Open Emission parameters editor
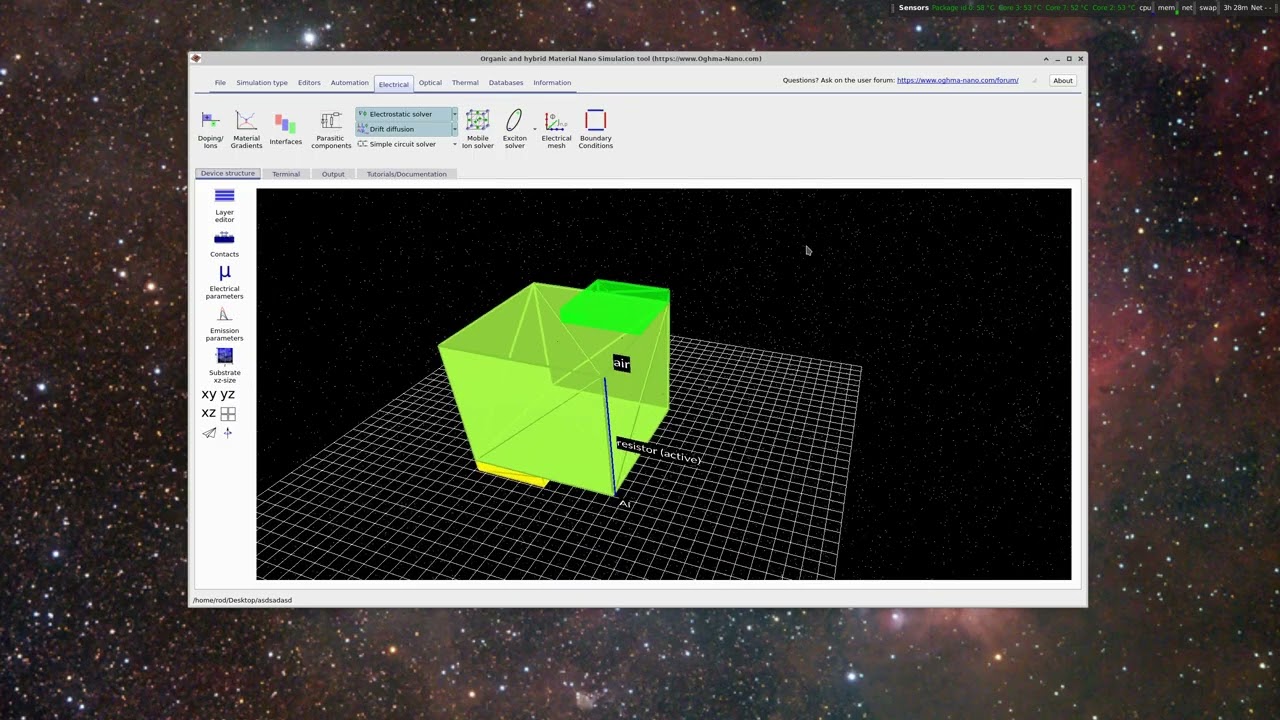 (224, 324)
